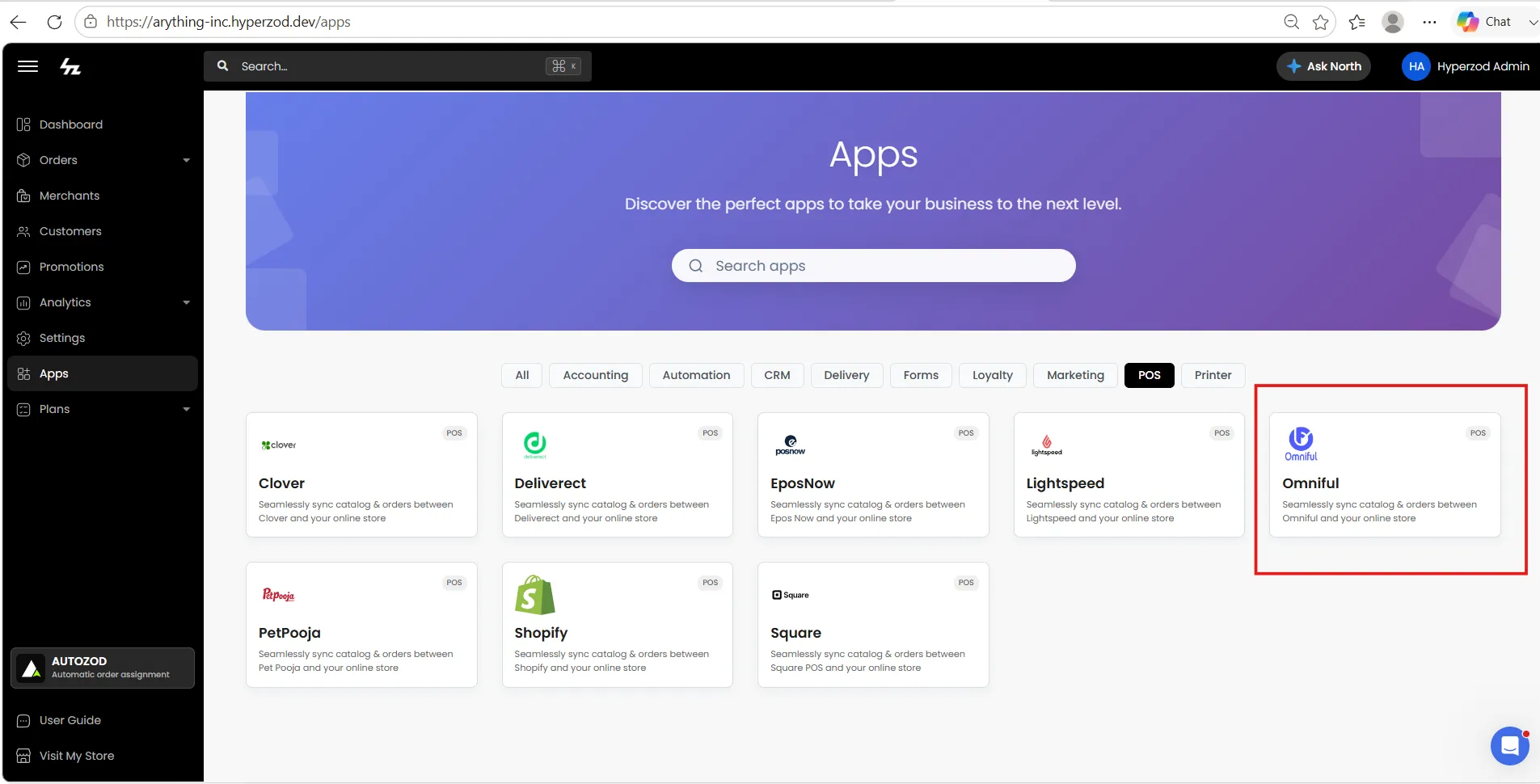This screenshot has height=784, width=1540.
Task: Select the Accounting category tab
Action: [x=596, y=375]
